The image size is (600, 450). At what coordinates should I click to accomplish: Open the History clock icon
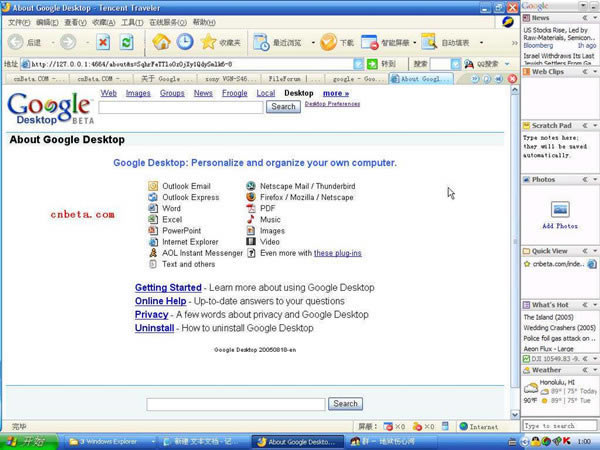click(x=185, y=42)
